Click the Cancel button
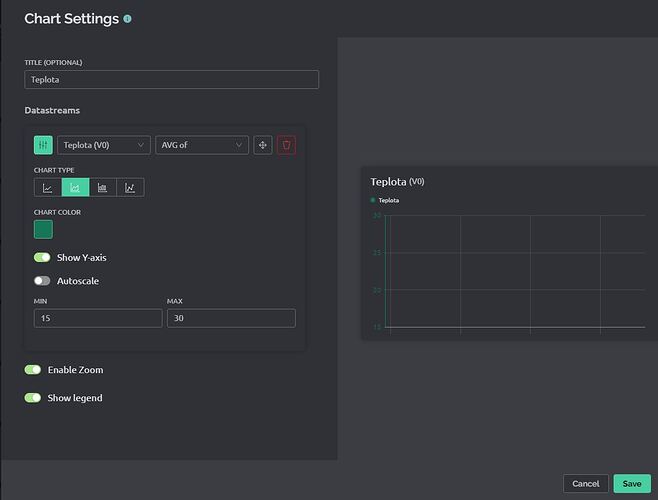The image size is (658, 500). [x=585, y=483]
